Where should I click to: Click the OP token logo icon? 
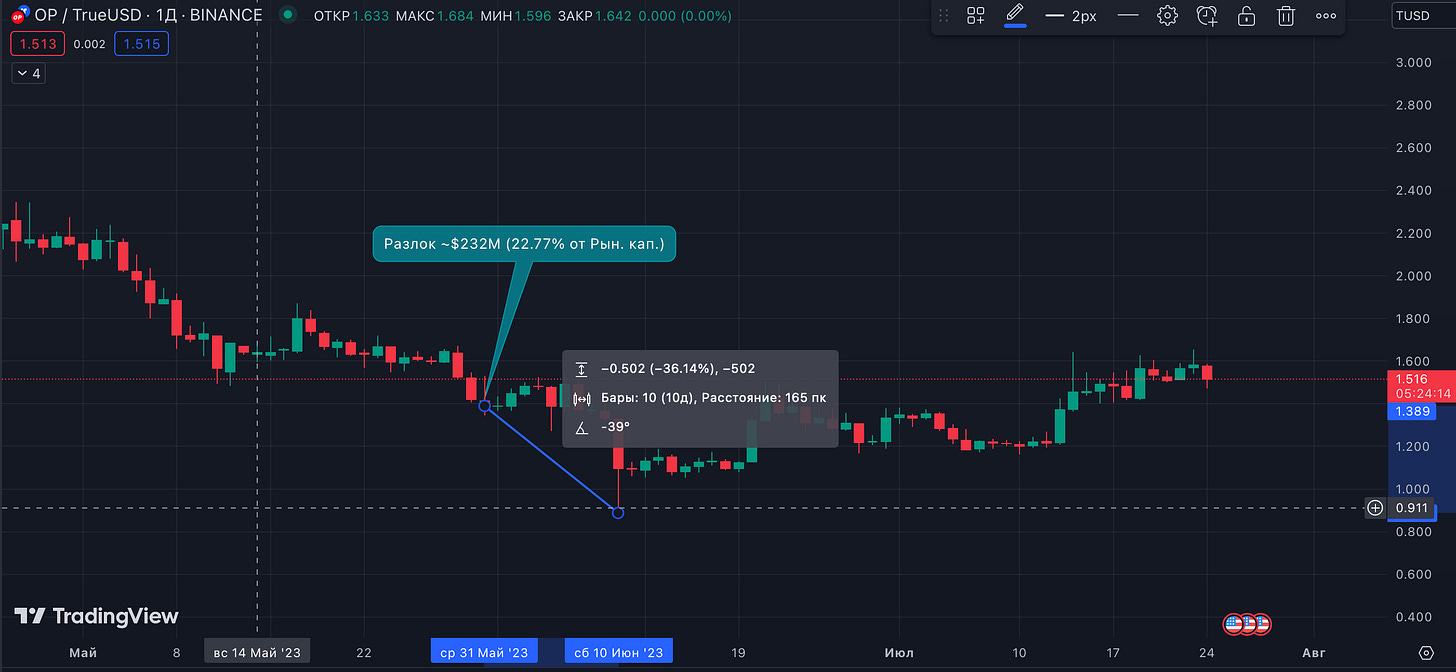(18, 16)
